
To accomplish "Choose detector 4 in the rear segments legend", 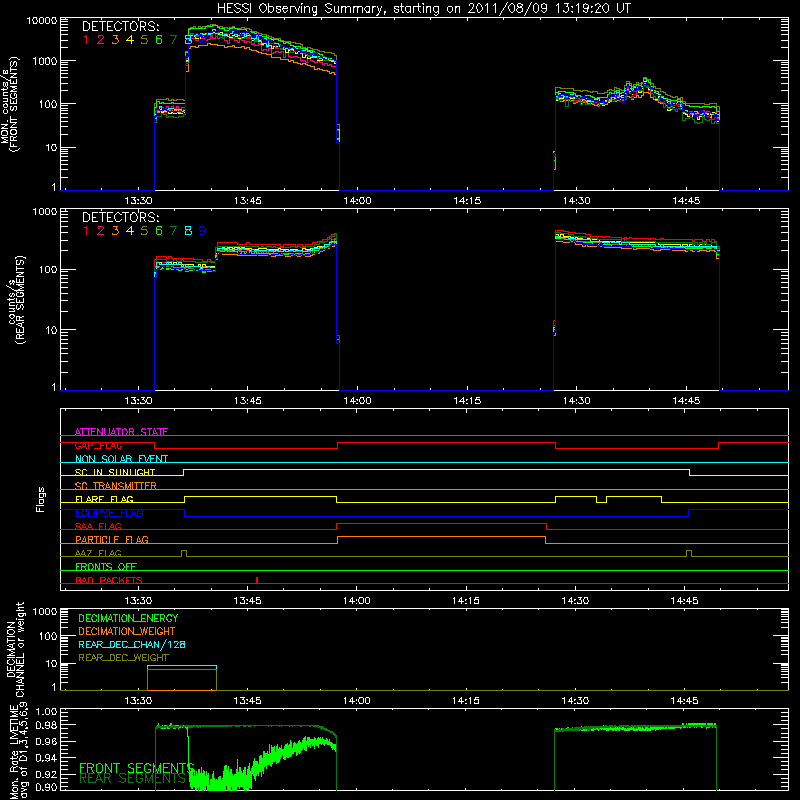I will click(x=130, y=231).
